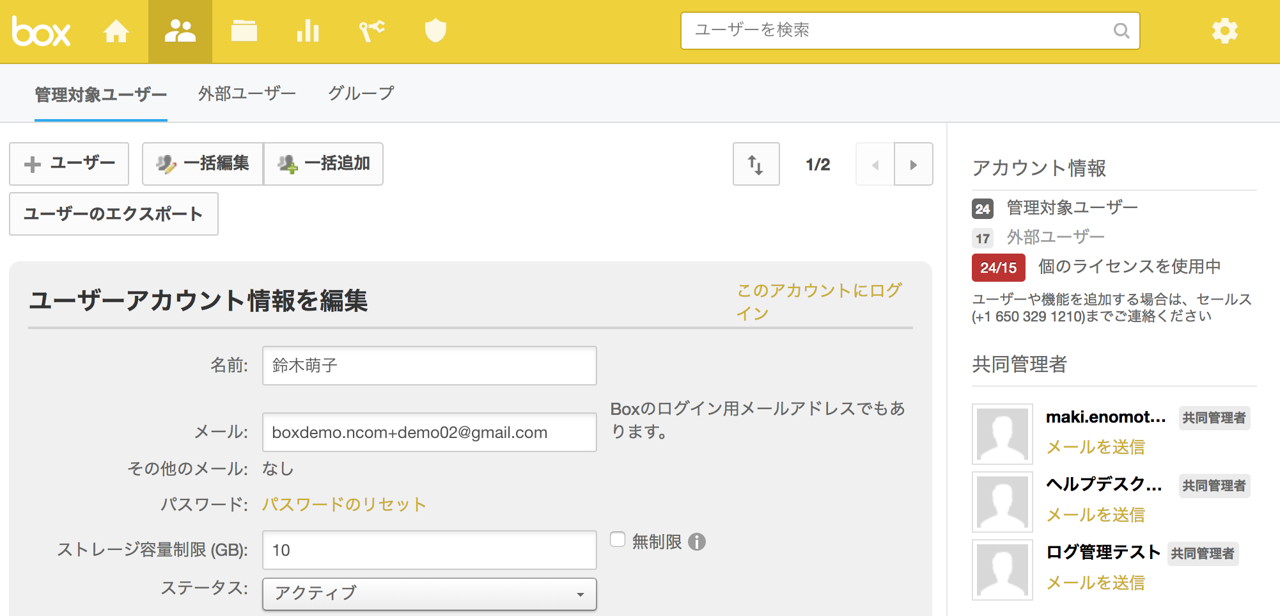Click the 一括編集 button
The width and height of the screenshot is (1280, 616).
click(x=203, y=164)
